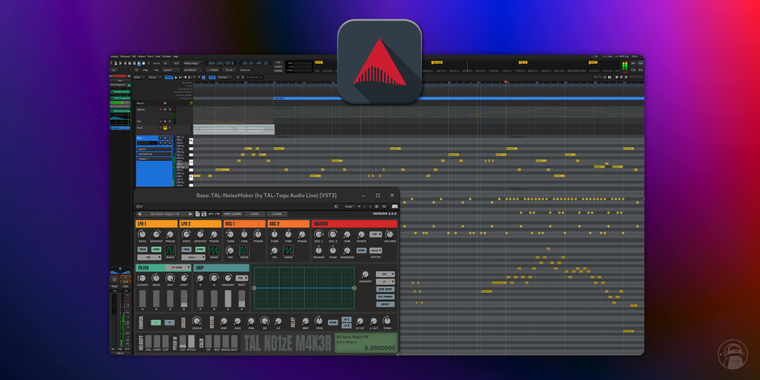Start playback with the transport Play button
Image resolution: width=760 pixels, height=380 pixels.
coord(139,63)
